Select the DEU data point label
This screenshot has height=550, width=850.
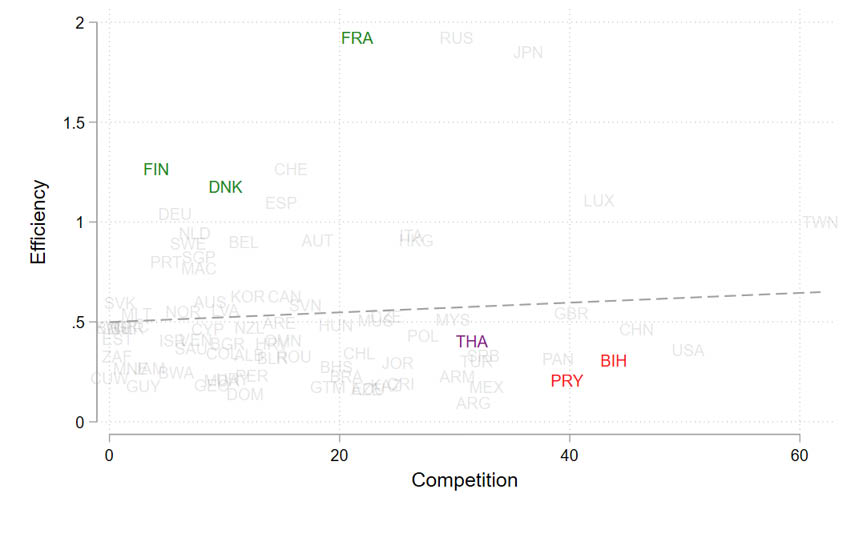175,214
